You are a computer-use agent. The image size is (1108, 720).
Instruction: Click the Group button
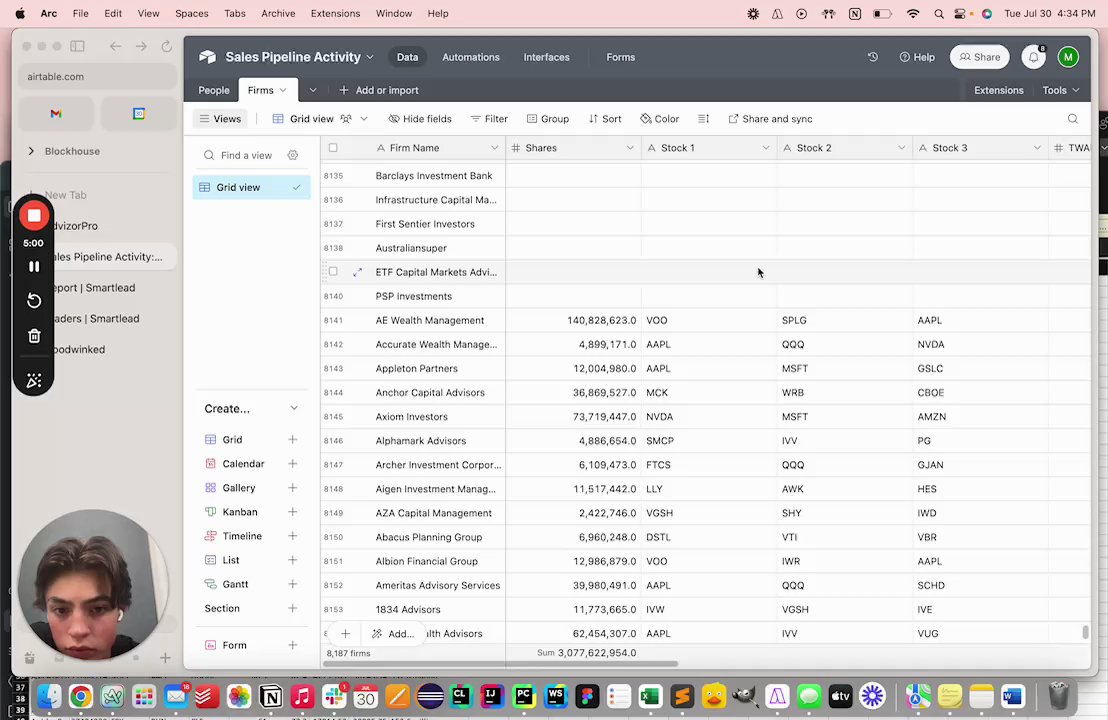point(548,119)
